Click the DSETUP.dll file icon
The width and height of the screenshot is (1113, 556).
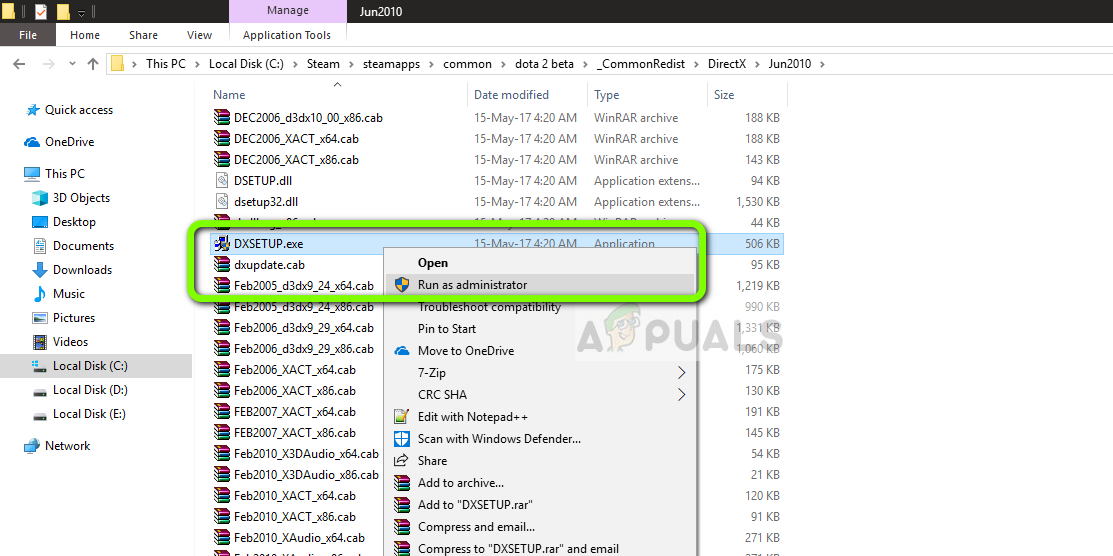tap(222, 180)
